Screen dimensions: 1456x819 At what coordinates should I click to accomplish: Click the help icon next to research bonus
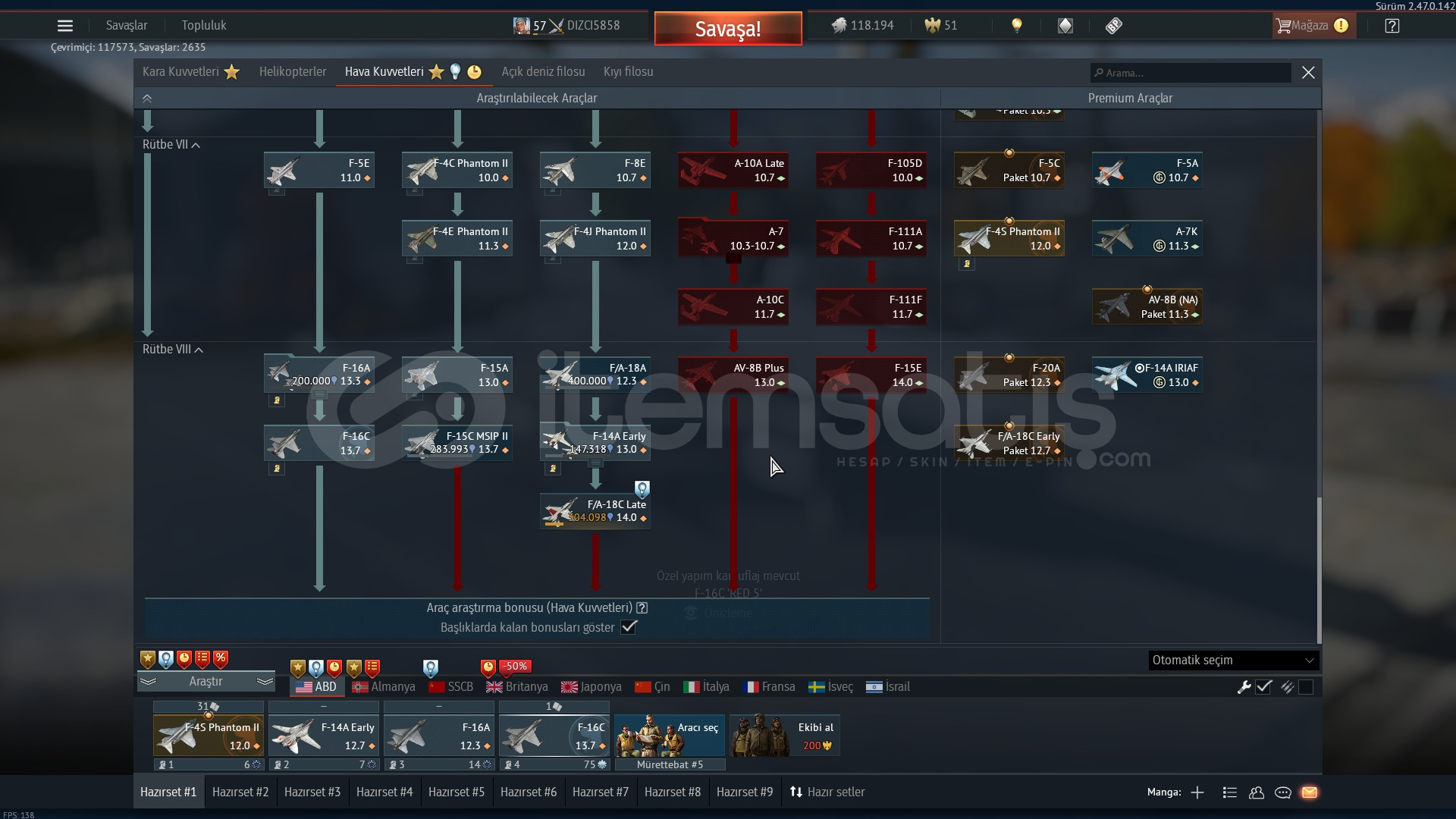click(x=642, y=607)
